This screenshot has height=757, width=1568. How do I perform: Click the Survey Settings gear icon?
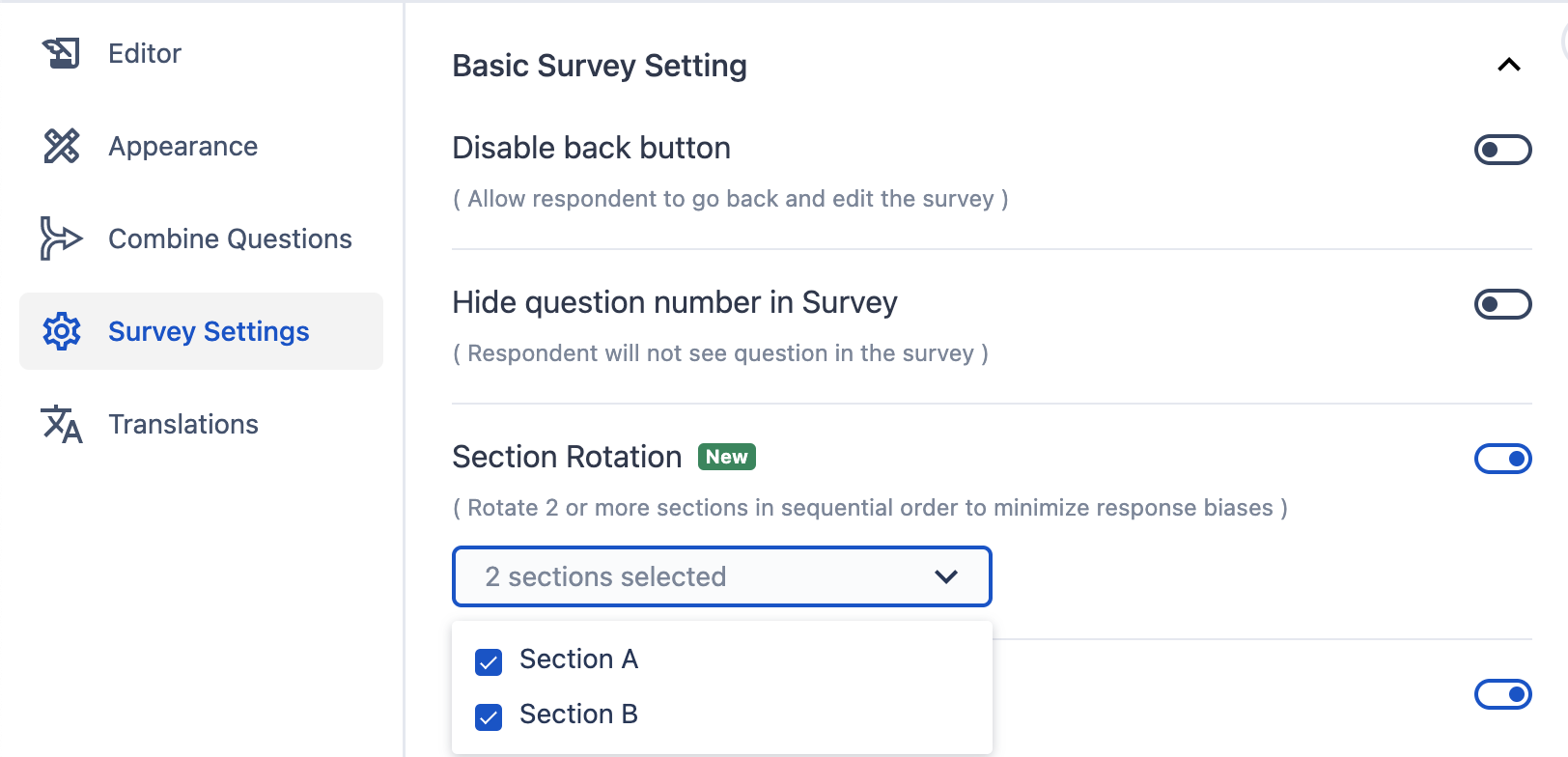pyautogui.click(x=61, y=331)
